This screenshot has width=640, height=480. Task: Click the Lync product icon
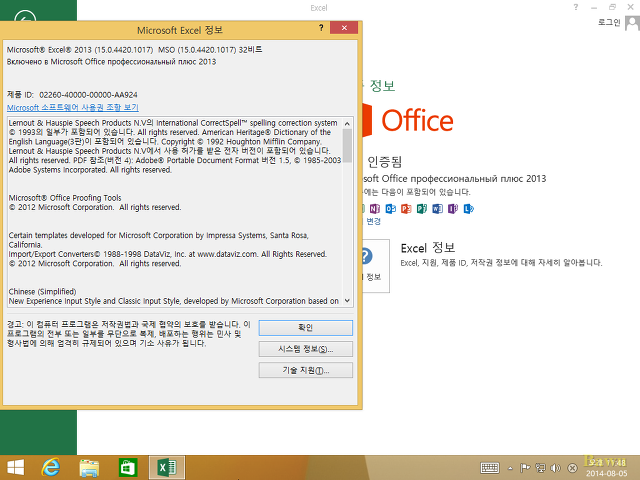pyautogui.click(x=469, y=209)
